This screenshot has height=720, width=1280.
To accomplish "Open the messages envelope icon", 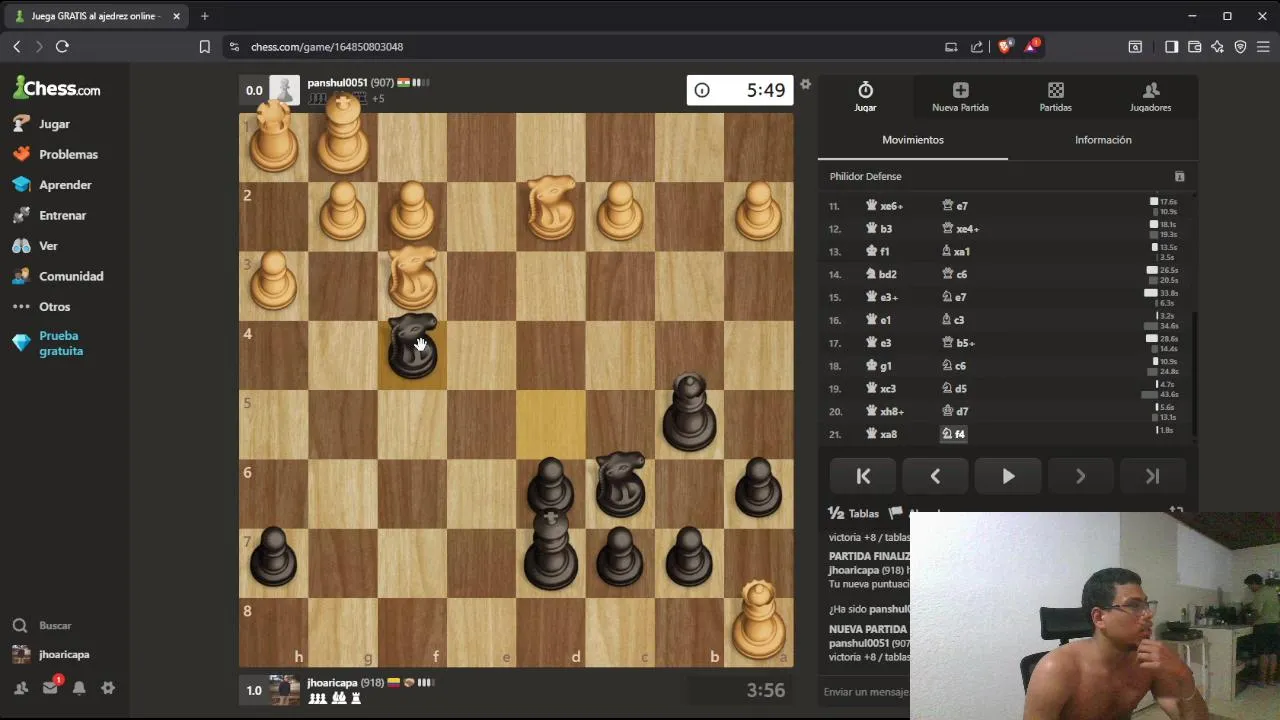I will click(50, 688).
